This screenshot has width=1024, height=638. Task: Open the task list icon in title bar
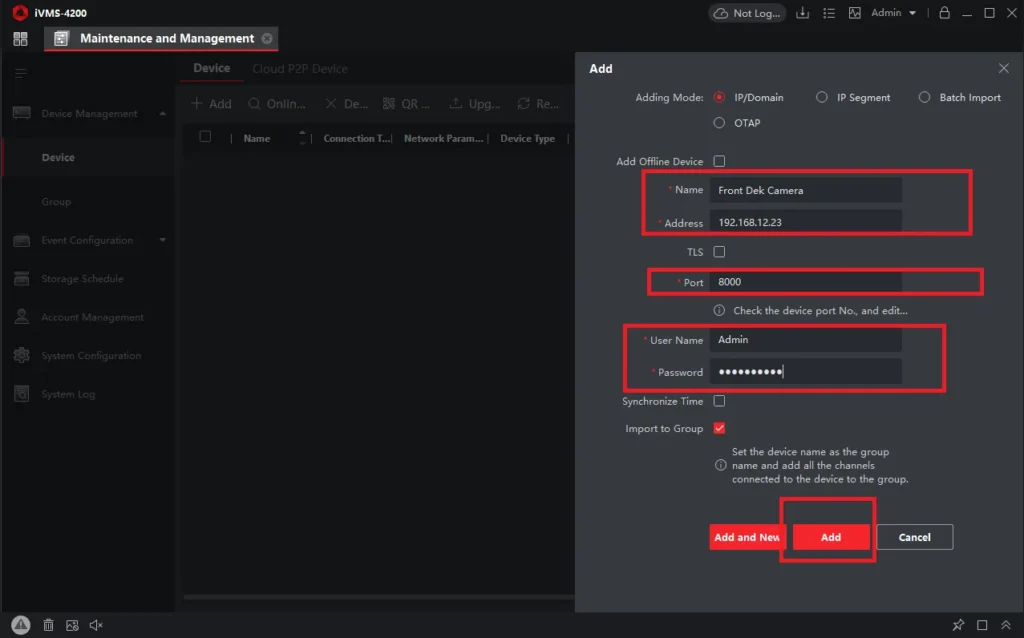829,13
